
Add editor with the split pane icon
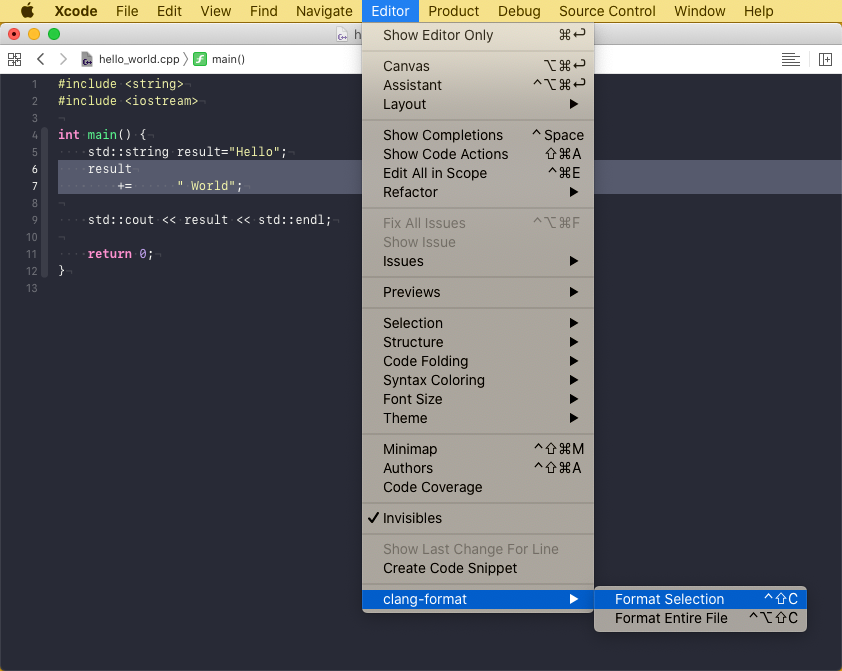coord(825,59)
